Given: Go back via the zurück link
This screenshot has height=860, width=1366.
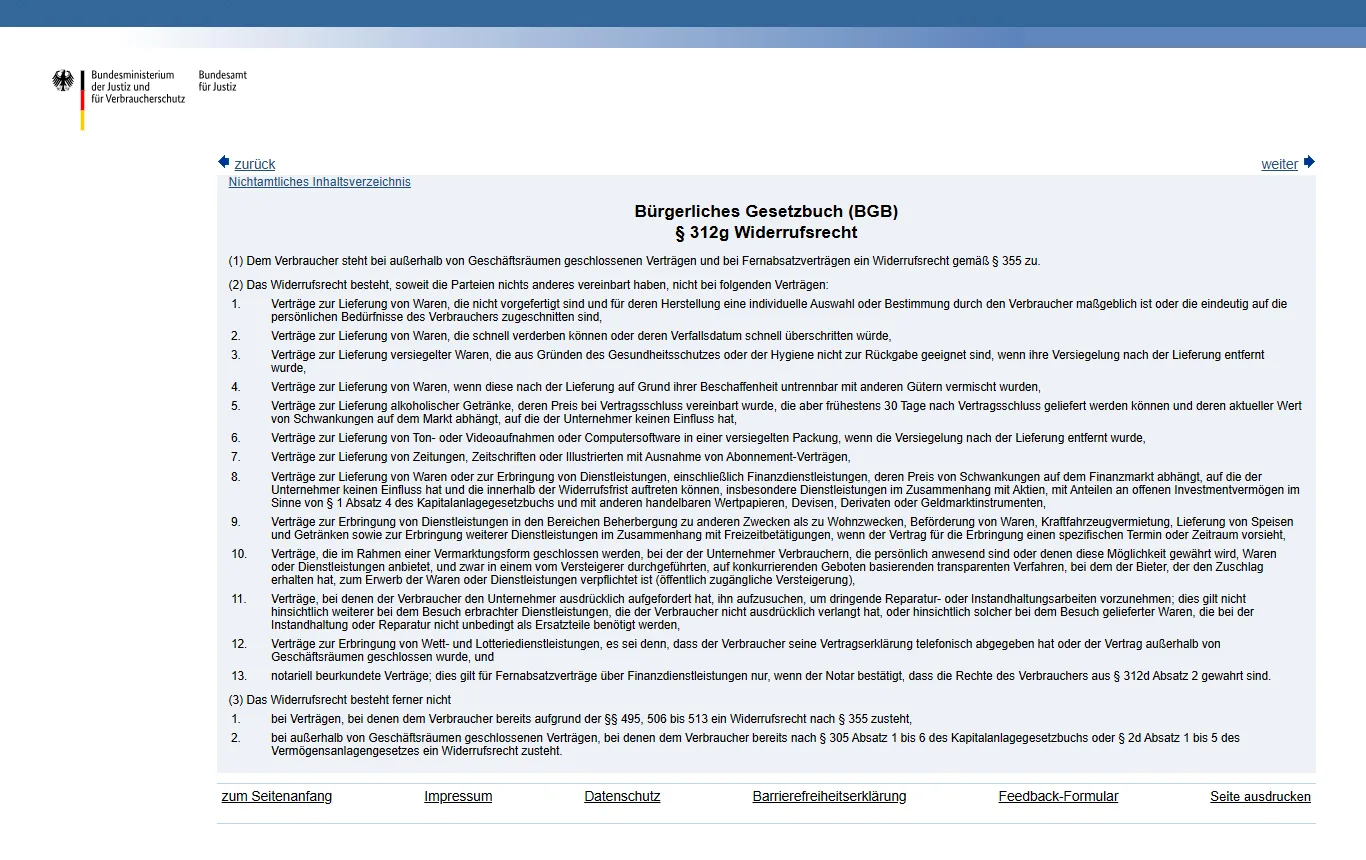Looking at the screenshot, I should [255, 164].
